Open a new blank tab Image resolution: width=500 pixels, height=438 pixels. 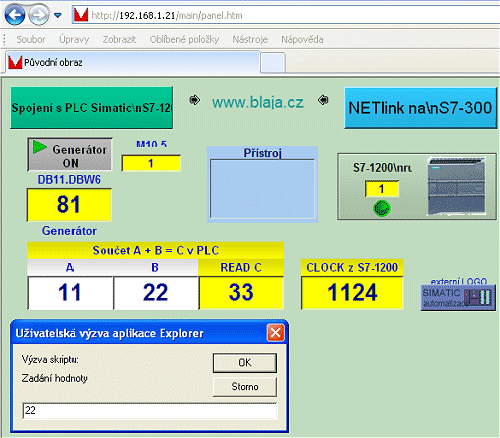[x=273, y=63]
